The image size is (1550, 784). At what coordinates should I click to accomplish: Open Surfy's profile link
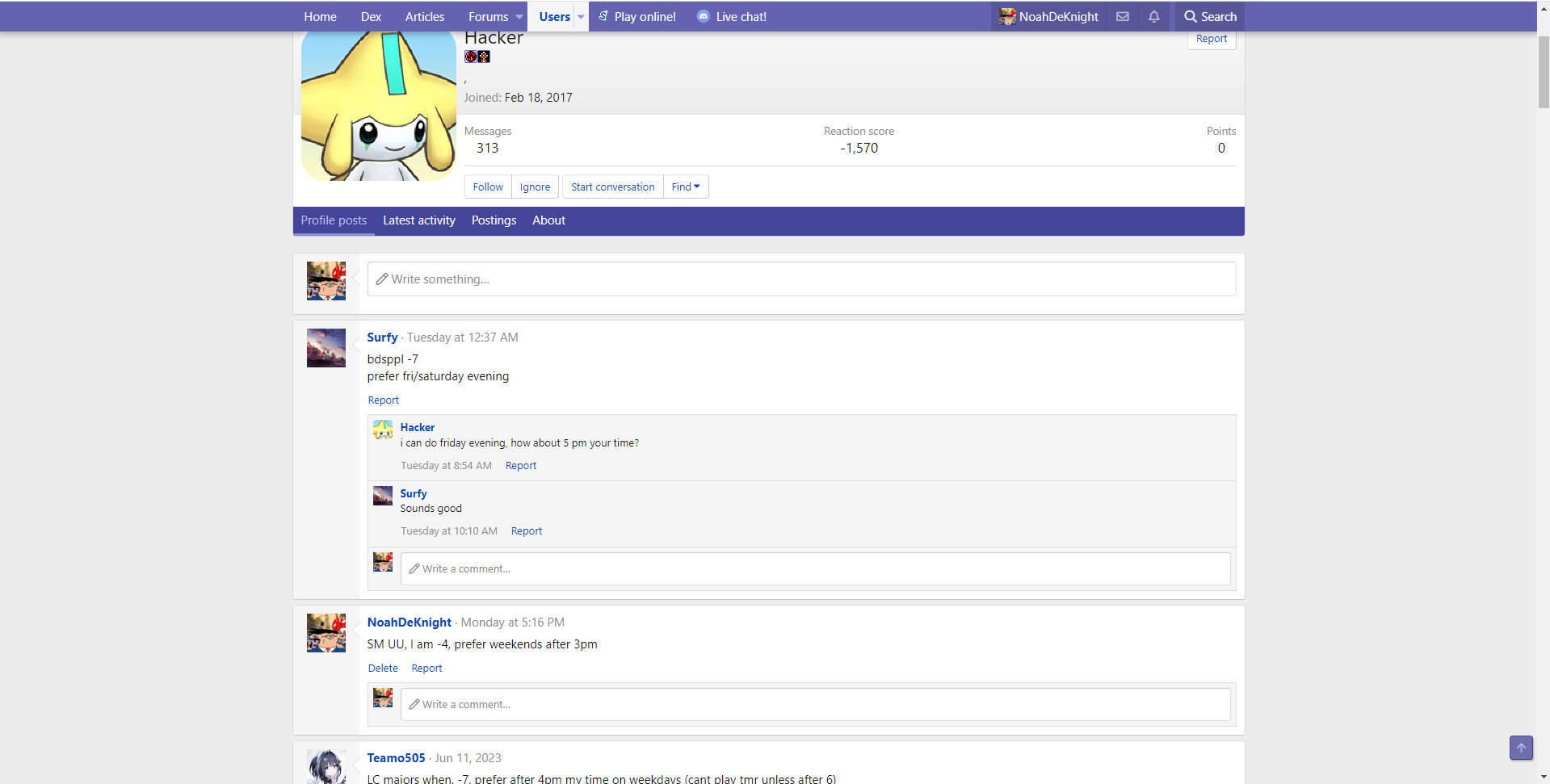pos(381,337)
